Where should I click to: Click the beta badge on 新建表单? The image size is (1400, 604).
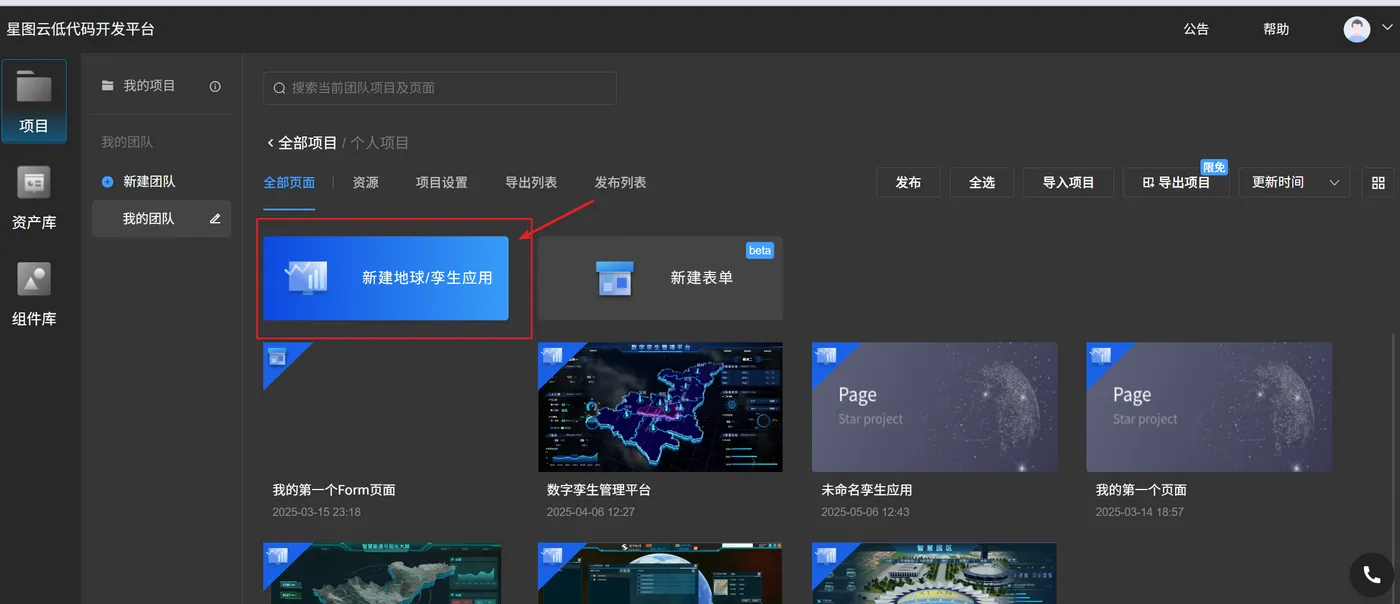point(760,250)
